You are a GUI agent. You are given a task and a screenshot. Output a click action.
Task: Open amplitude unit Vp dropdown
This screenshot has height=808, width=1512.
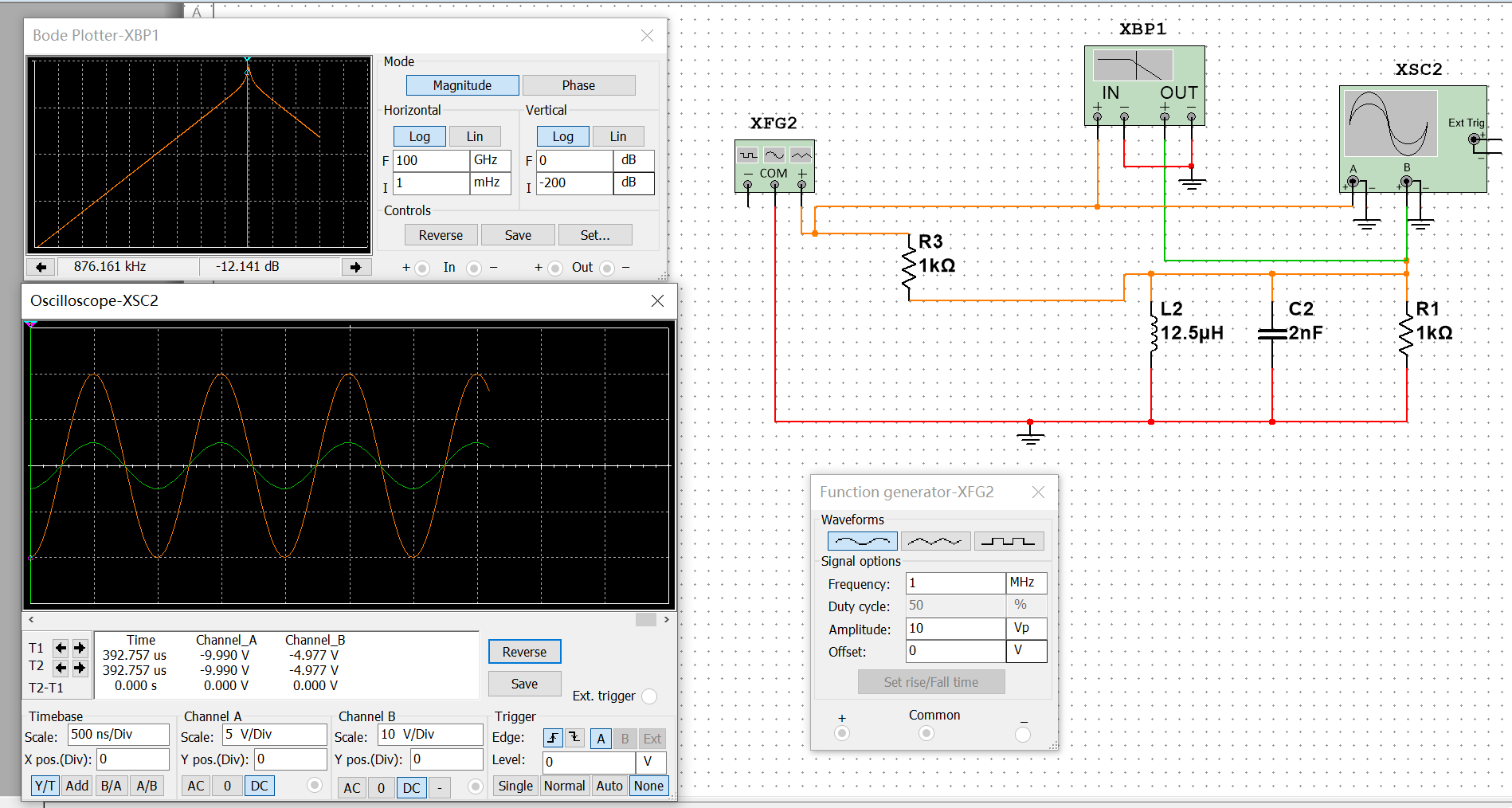click(1026, 628)
